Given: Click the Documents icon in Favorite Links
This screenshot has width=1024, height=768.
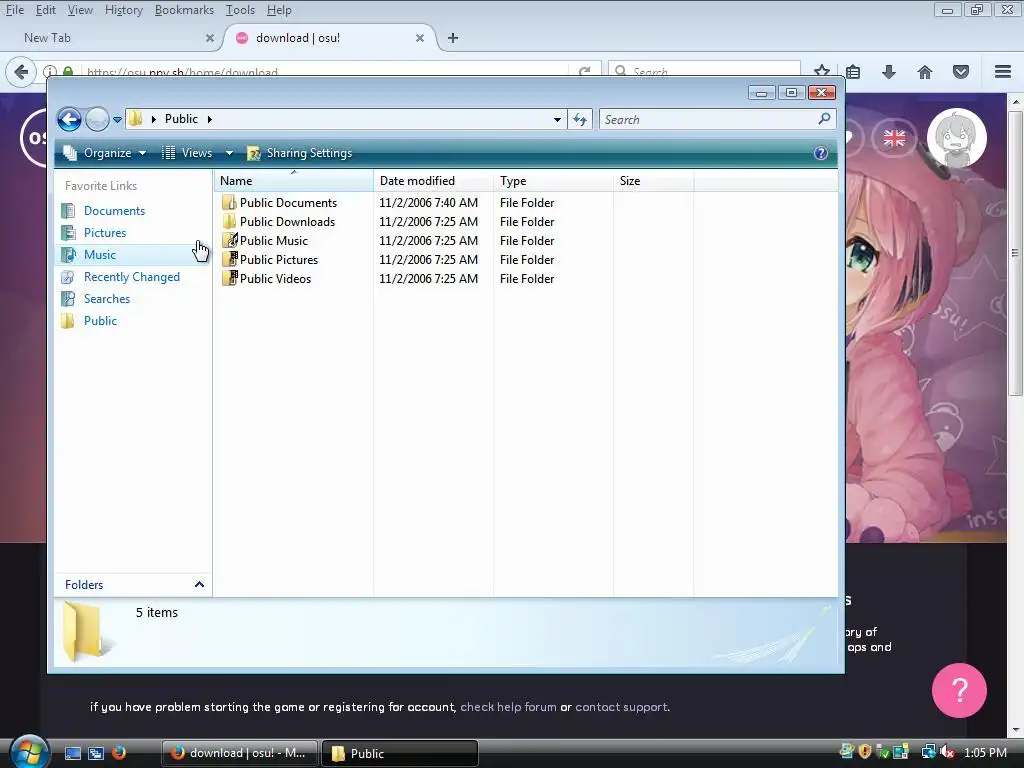Looking at the screenshot, I should point(68,211).
